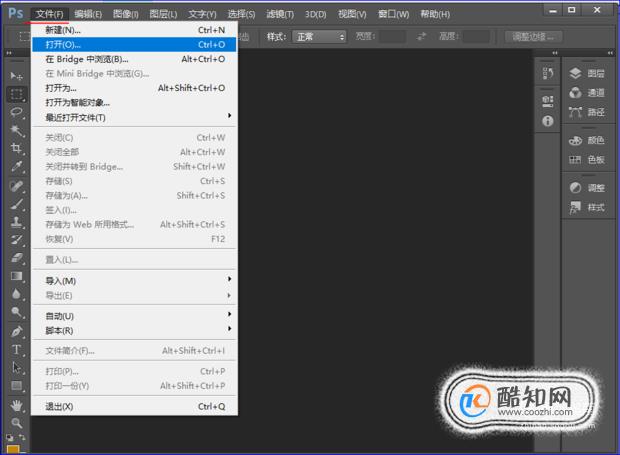Open the 色板 (Swatches) panel
The image size is (620, 455).
coord(587,160)
